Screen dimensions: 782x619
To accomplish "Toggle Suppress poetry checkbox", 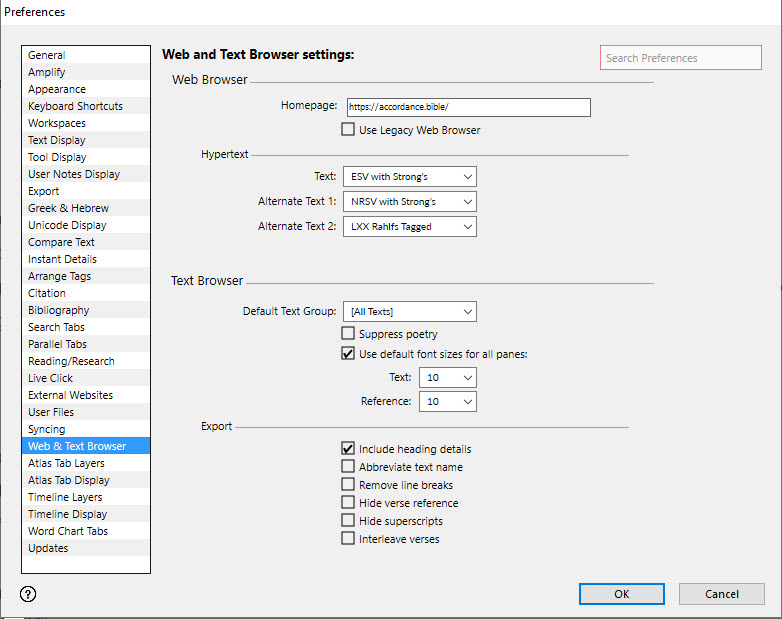I will (x=348, y=334).
